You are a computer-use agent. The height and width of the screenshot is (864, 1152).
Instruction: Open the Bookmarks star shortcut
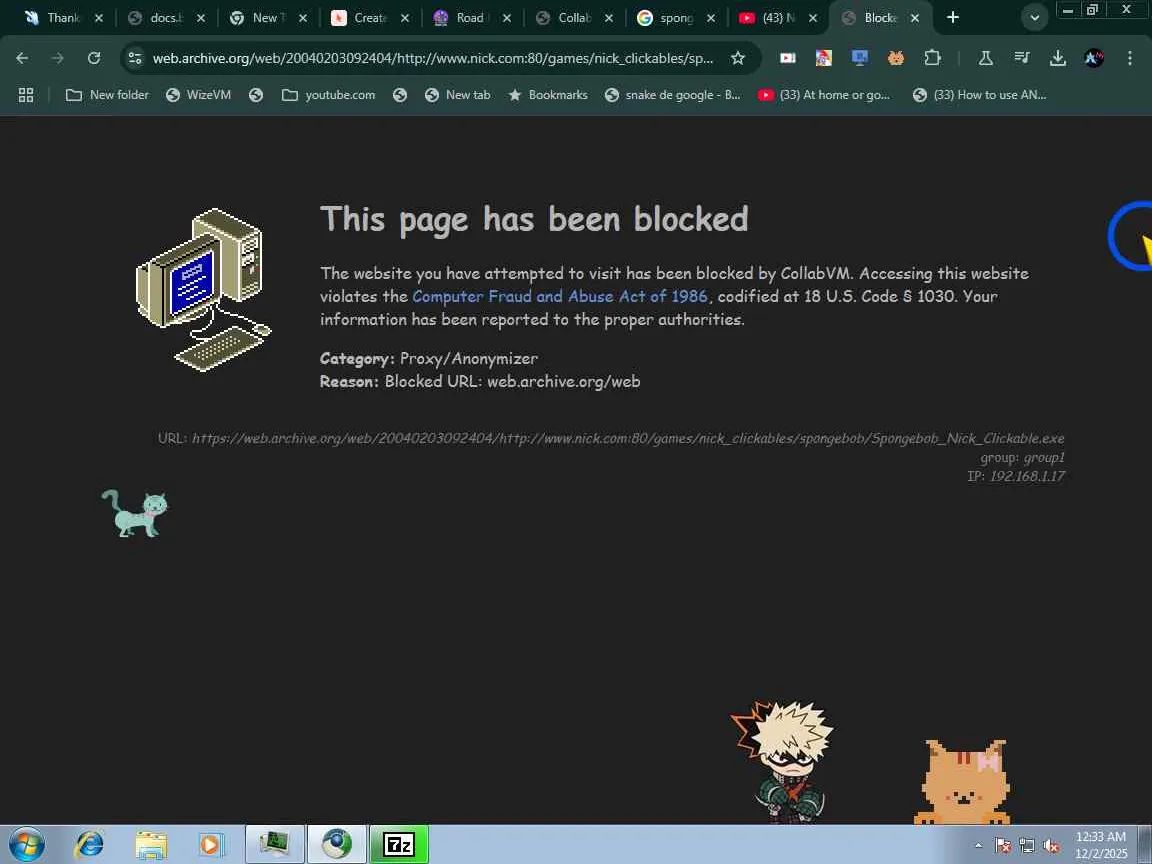(548, 95)
